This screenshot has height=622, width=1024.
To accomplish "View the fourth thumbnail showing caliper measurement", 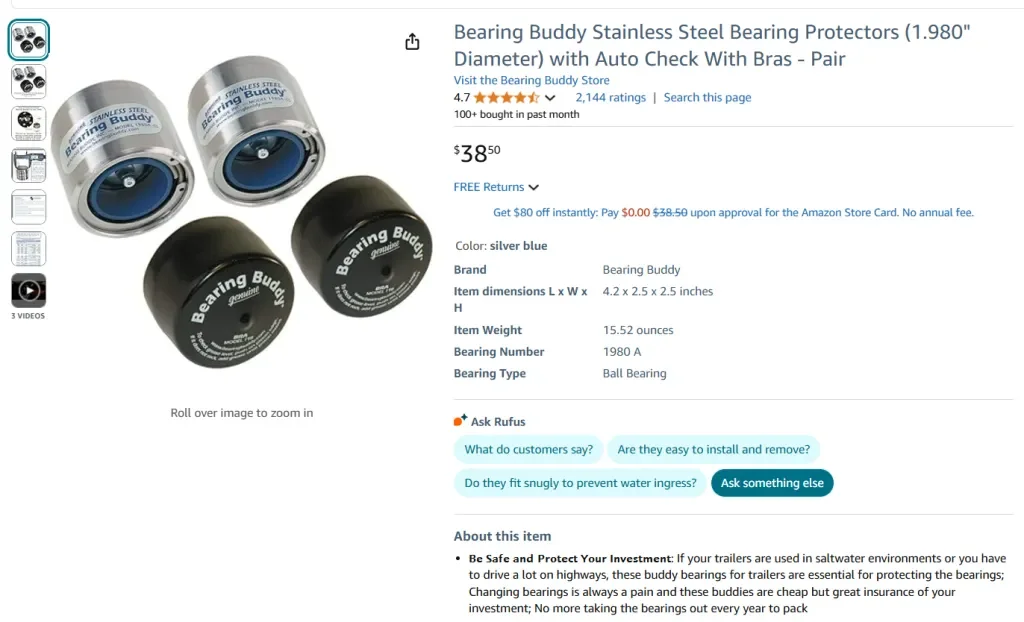I will (x=28, y=165).
